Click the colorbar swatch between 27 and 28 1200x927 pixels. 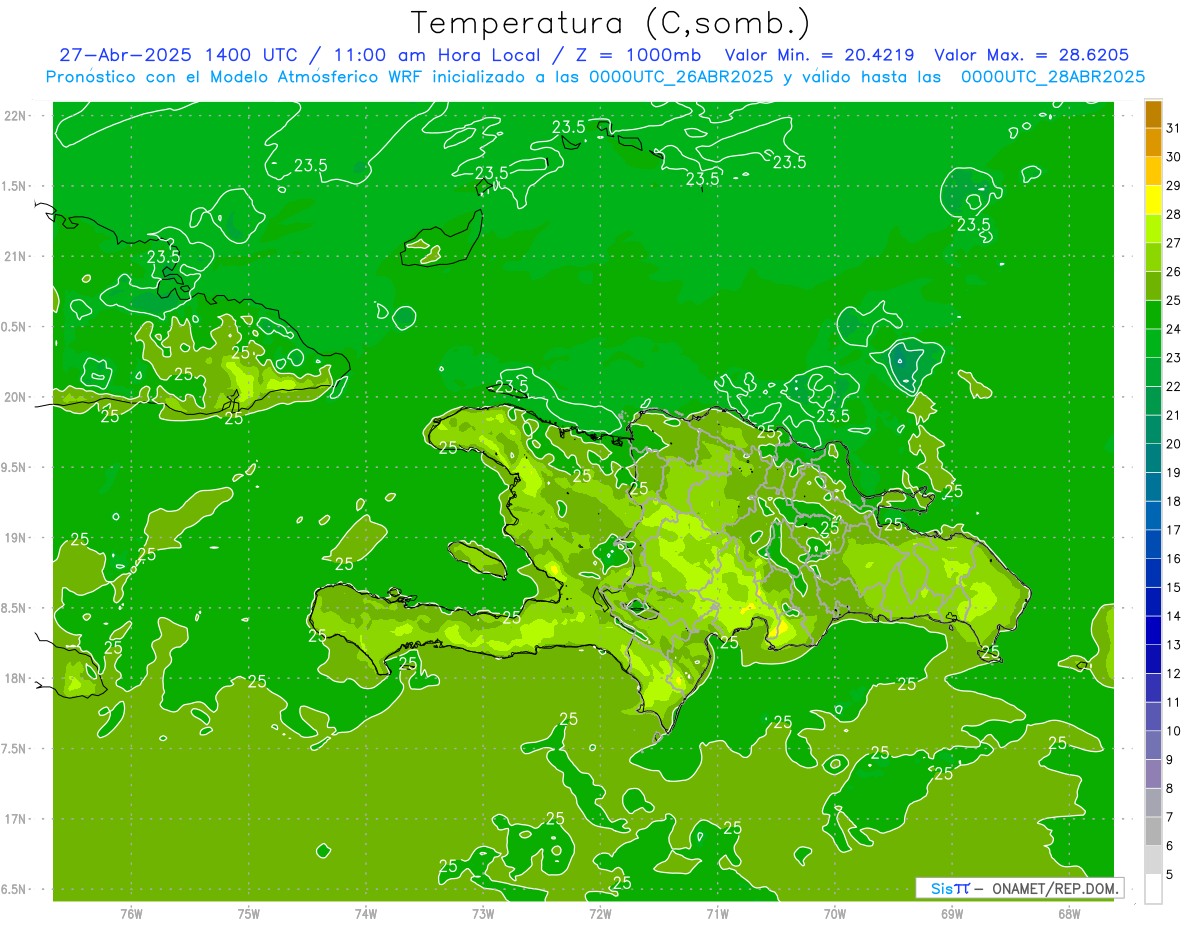[x=1153, y=229]
